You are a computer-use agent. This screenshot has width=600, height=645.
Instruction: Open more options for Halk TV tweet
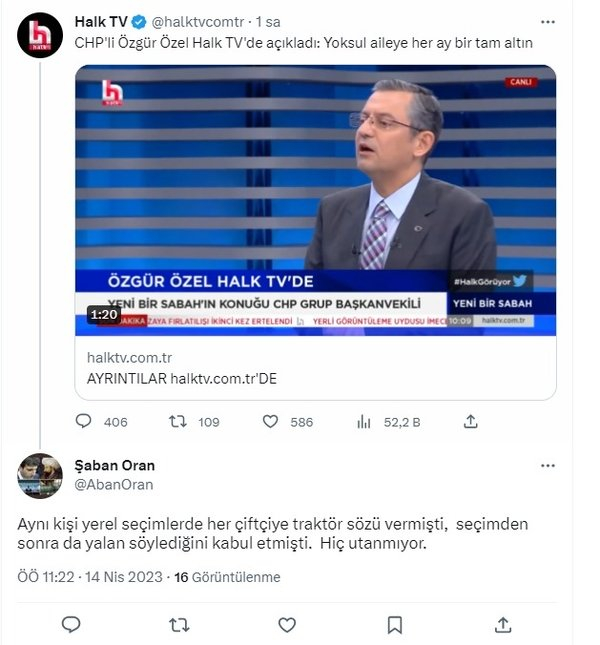click(x=547, y=21)
